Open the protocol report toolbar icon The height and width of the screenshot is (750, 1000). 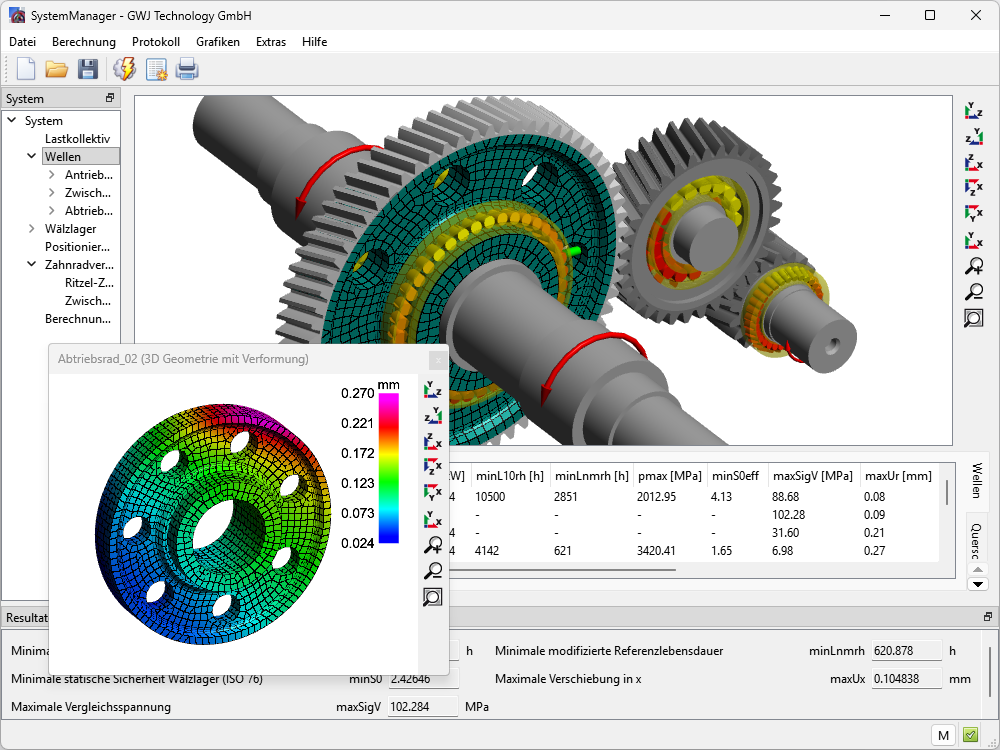click(157, 69)
